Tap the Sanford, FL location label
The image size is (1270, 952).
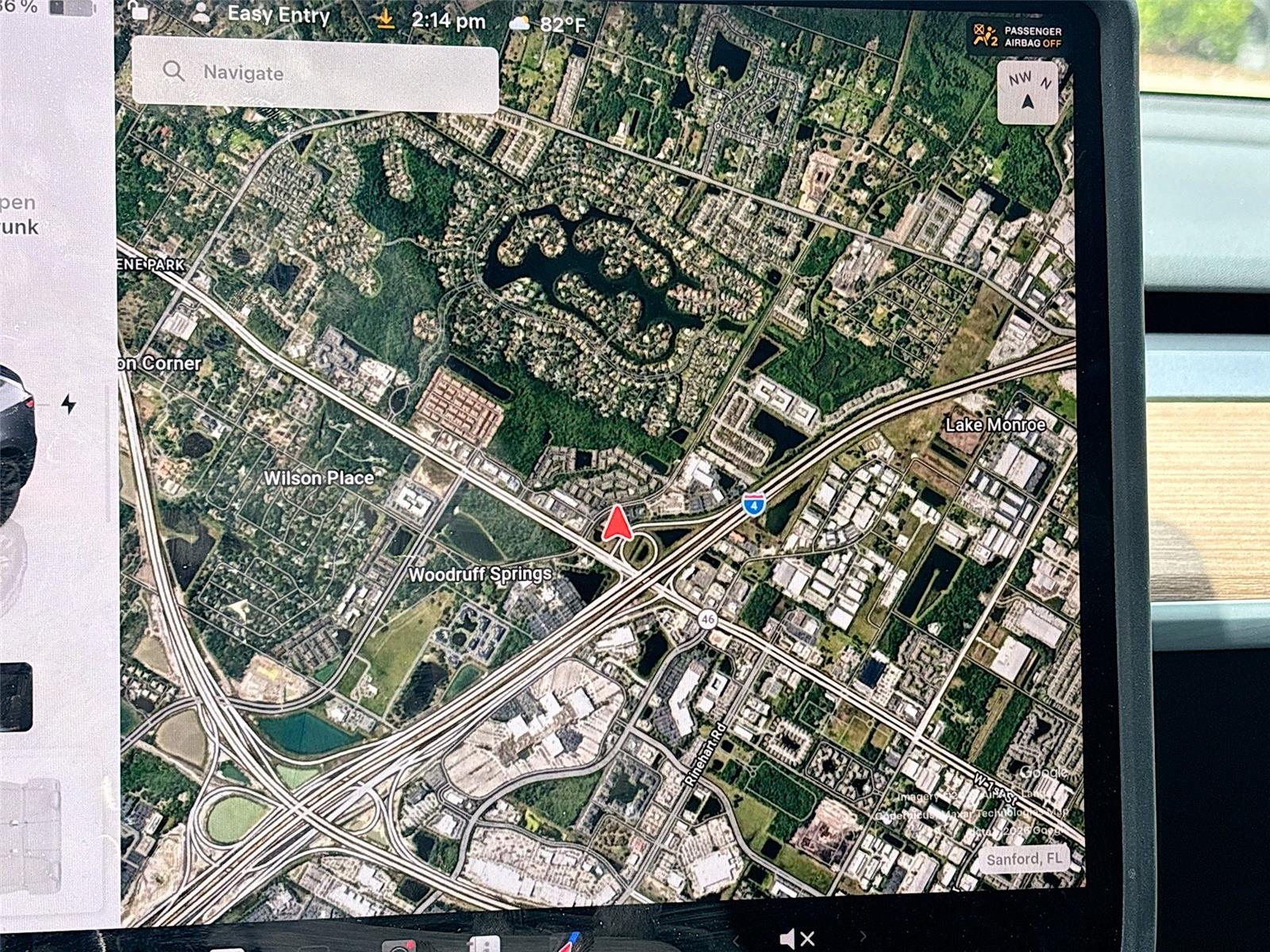1023,859
